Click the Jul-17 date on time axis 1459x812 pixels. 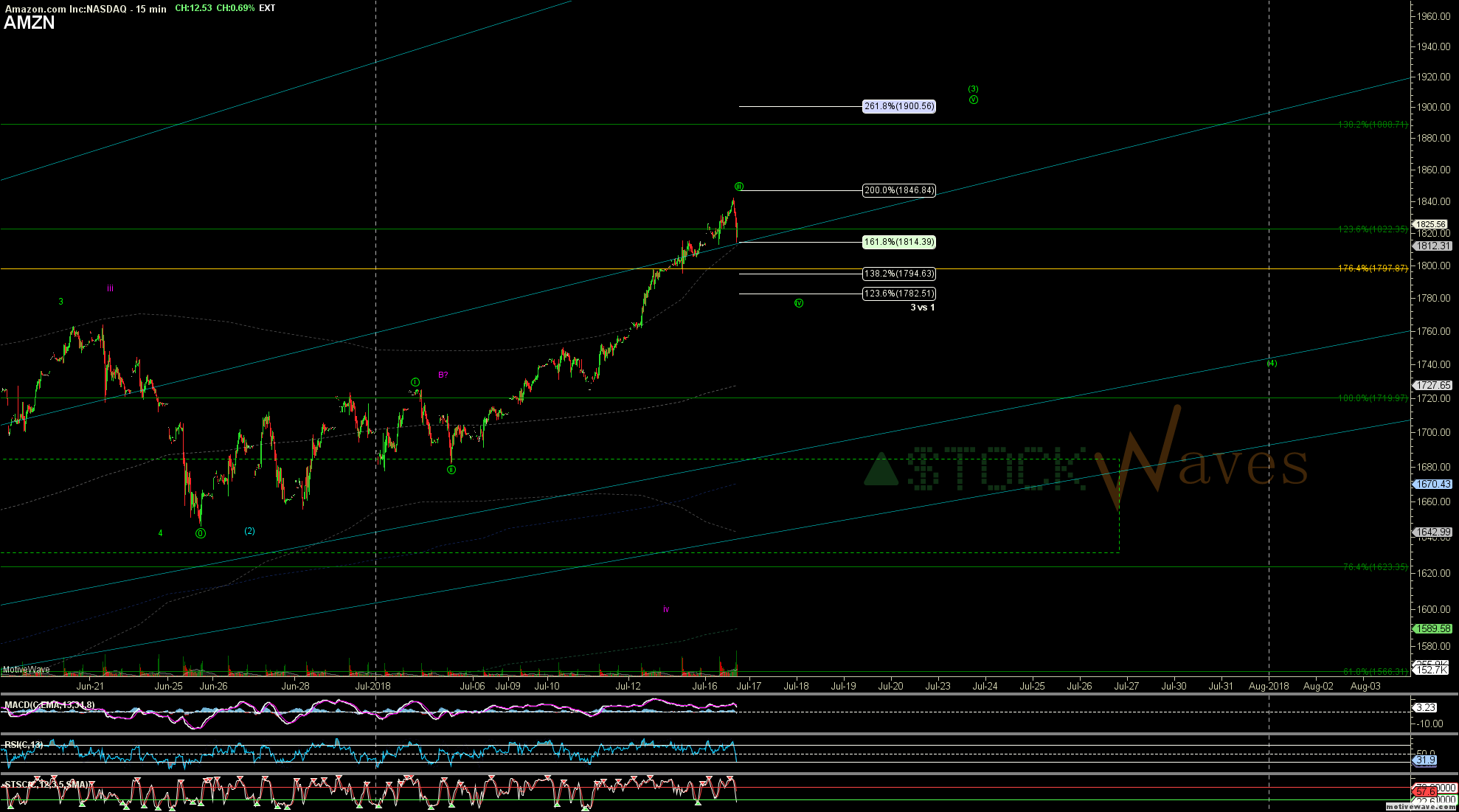click(x=749, y=686)
